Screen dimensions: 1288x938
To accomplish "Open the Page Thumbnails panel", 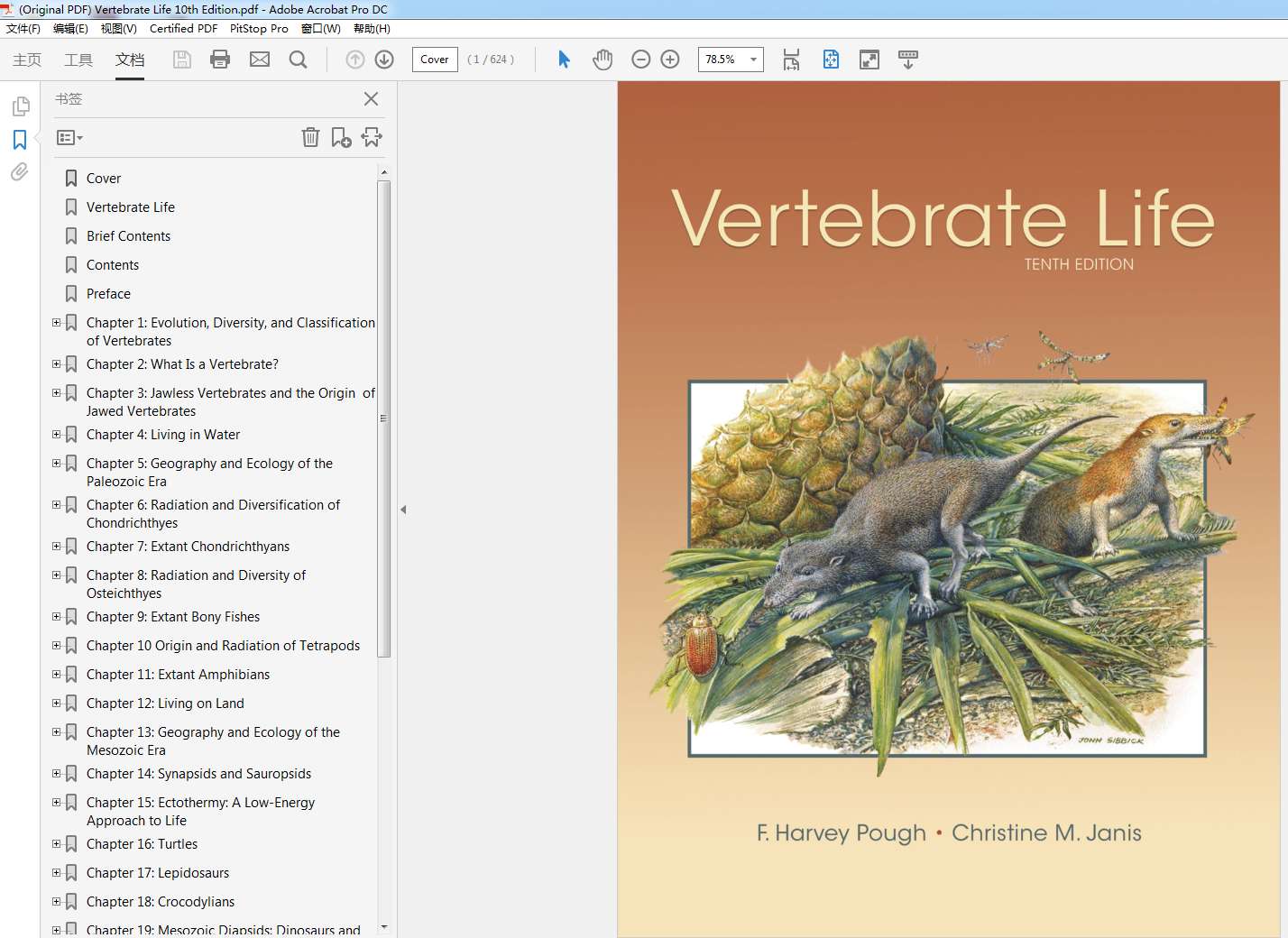I will [19, 106].
